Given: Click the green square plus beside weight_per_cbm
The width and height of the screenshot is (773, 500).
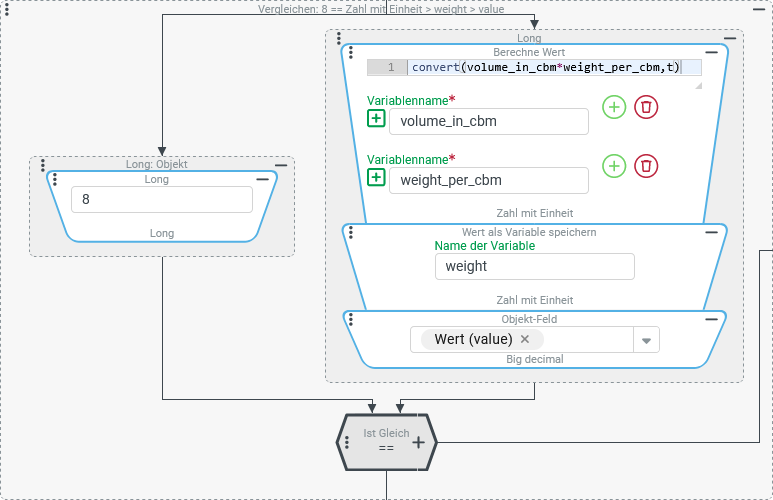Looking at the screenshot, I should [x=376, y=178].
